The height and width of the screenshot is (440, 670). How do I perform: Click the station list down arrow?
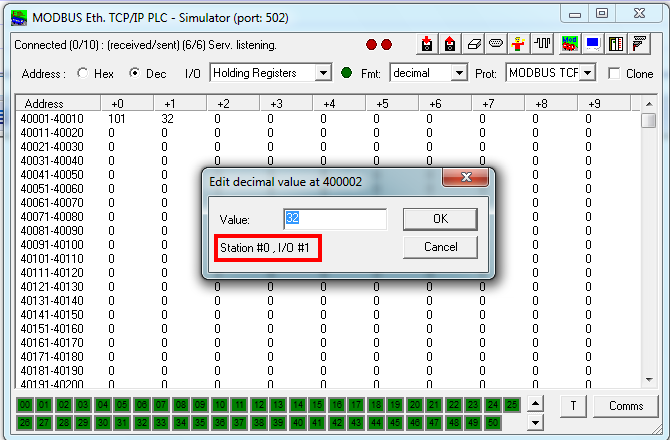535,423
